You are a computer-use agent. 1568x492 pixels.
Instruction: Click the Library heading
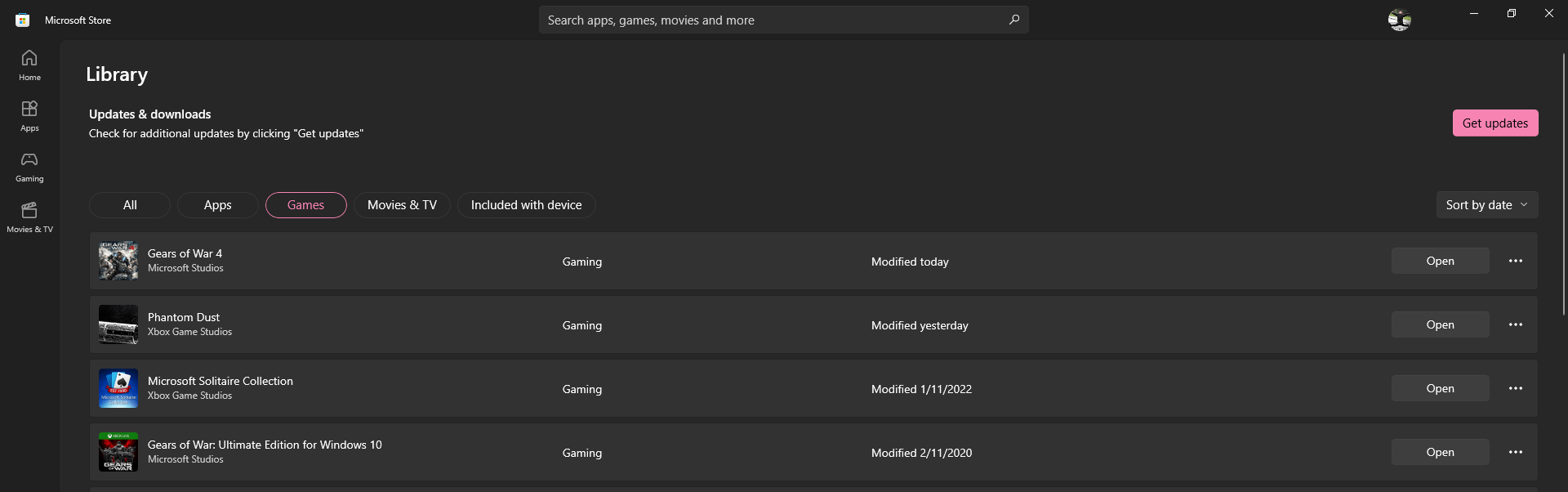(117, 74)
